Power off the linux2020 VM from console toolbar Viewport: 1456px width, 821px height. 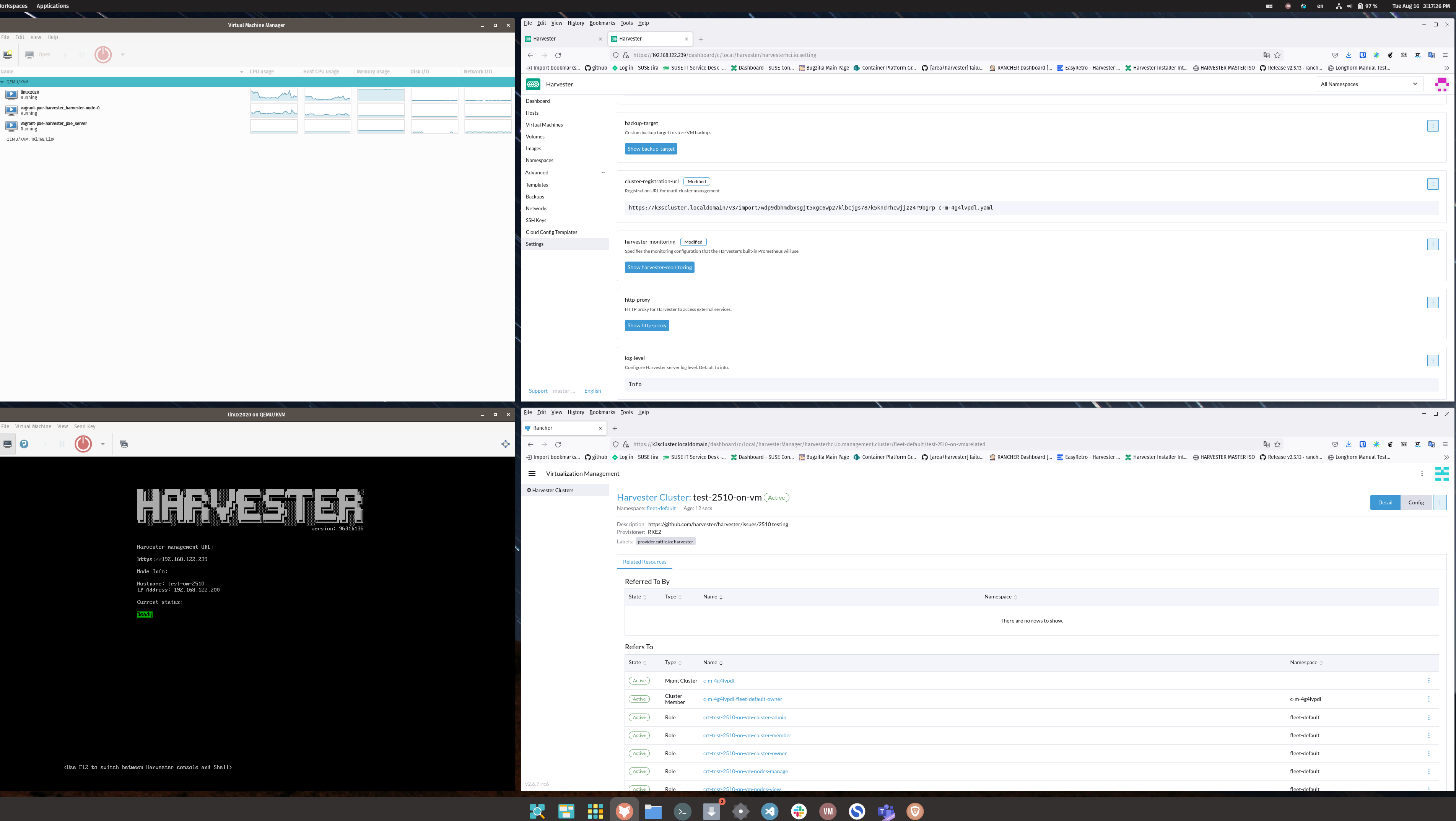coord(83,444)
